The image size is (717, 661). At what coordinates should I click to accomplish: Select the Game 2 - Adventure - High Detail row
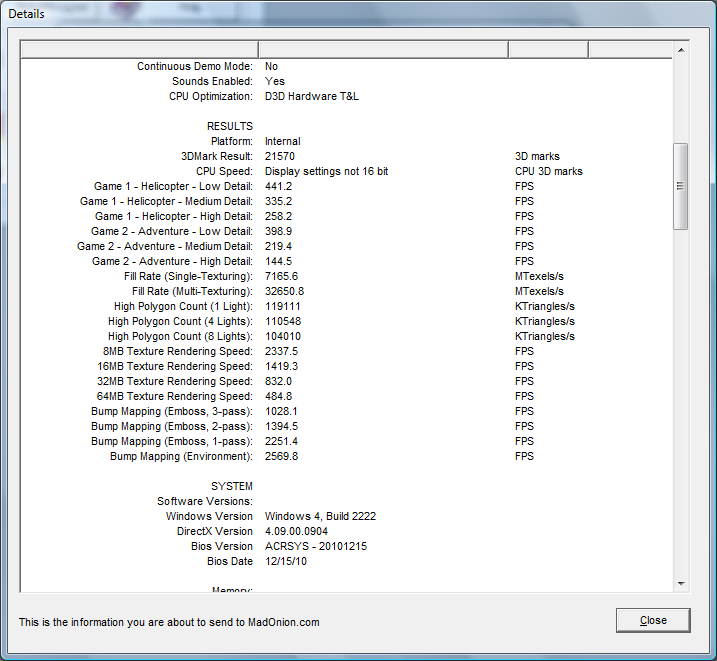point(172,262)
